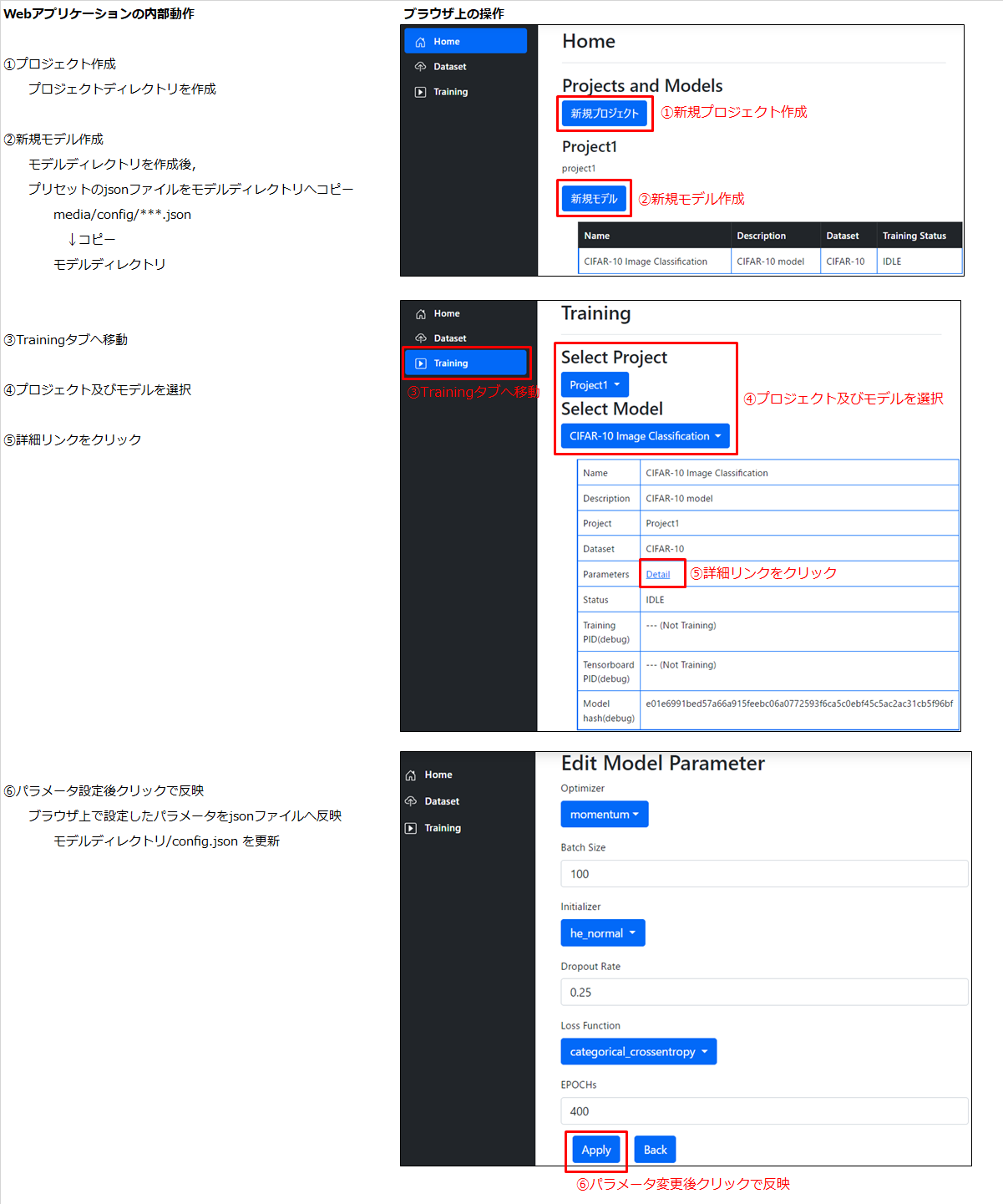Open the he_normal initializer dropdown
This screenshot has width=1003, height=1204.
click(603, 933)
